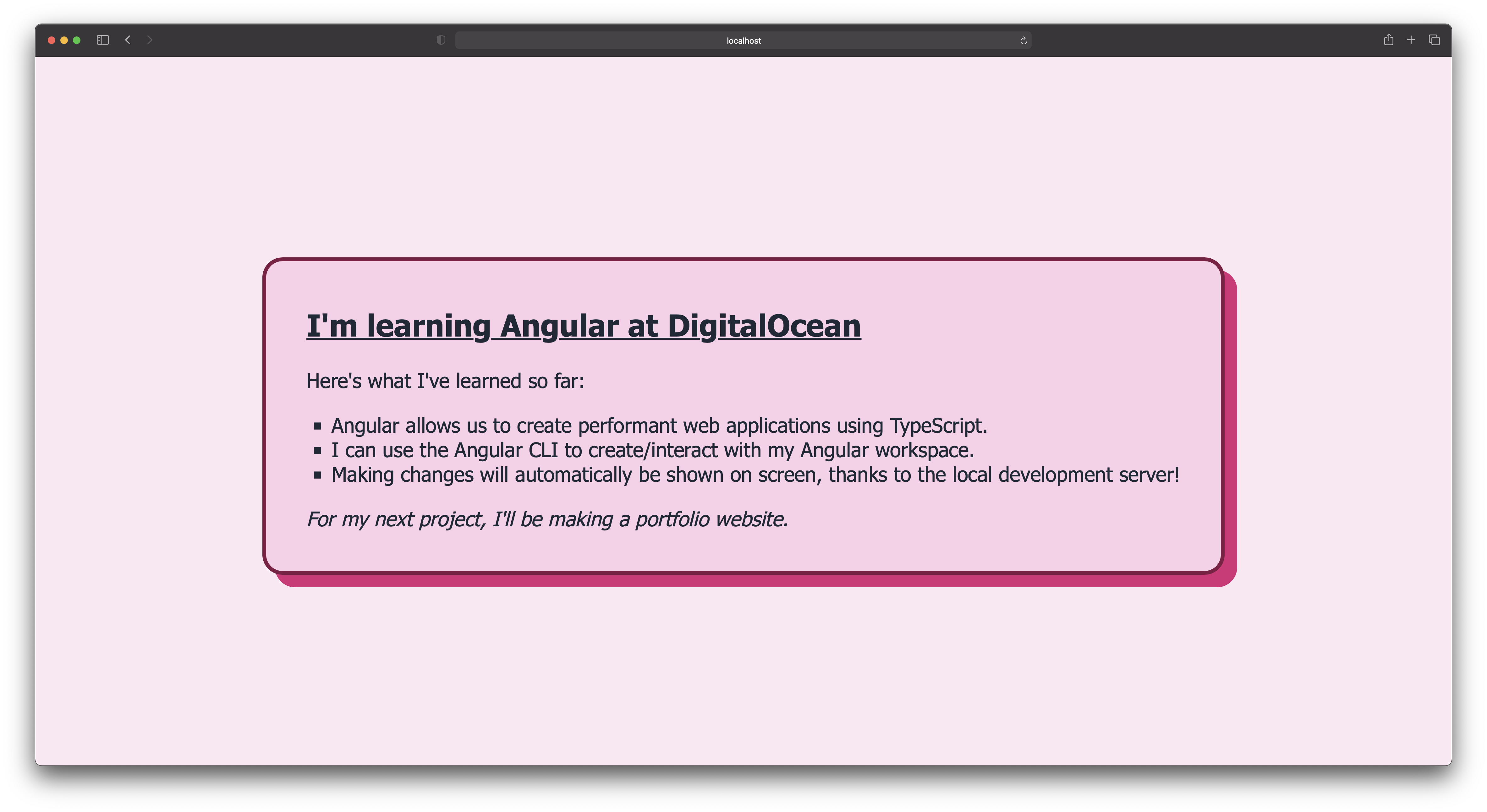Select the bullet about performant web applications
1487x812 pixels.
click(659, 426)
